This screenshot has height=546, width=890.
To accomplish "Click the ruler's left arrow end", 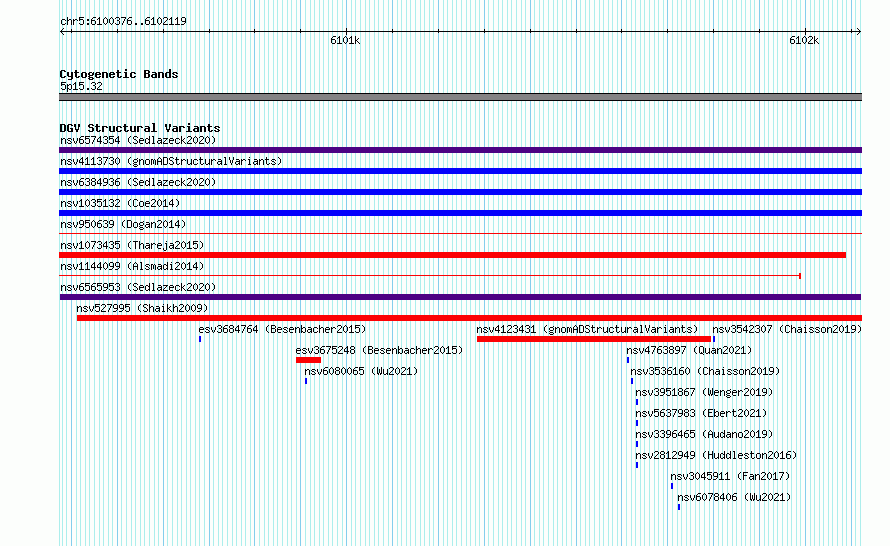I will (x=63, y=31).
